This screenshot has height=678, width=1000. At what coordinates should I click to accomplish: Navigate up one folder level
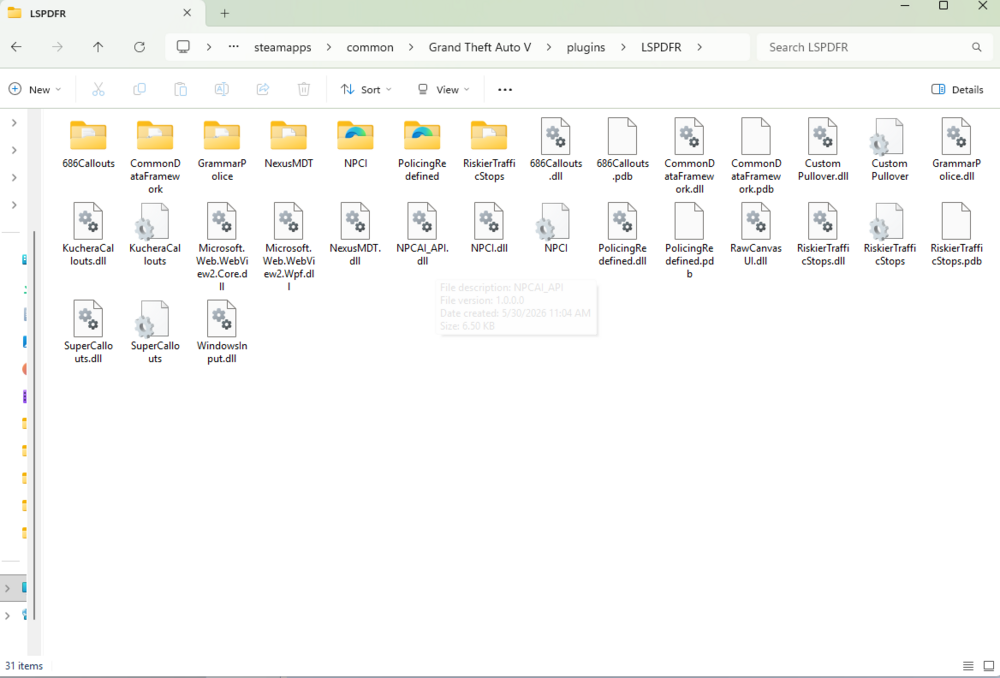(98, 47)
